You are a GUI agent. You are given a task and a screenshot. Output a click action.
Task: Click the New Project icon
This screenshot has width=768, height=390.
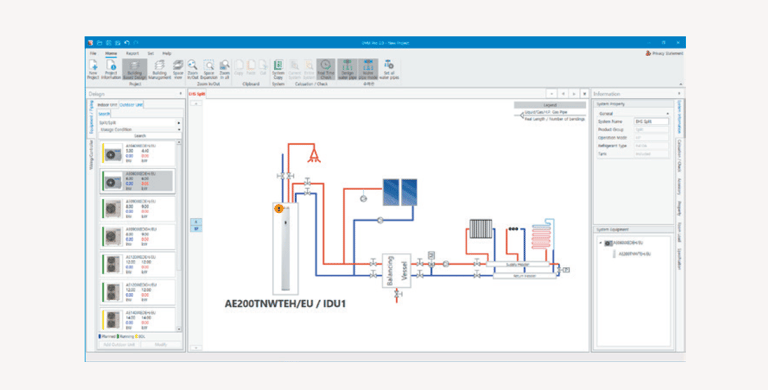[93, 69]
